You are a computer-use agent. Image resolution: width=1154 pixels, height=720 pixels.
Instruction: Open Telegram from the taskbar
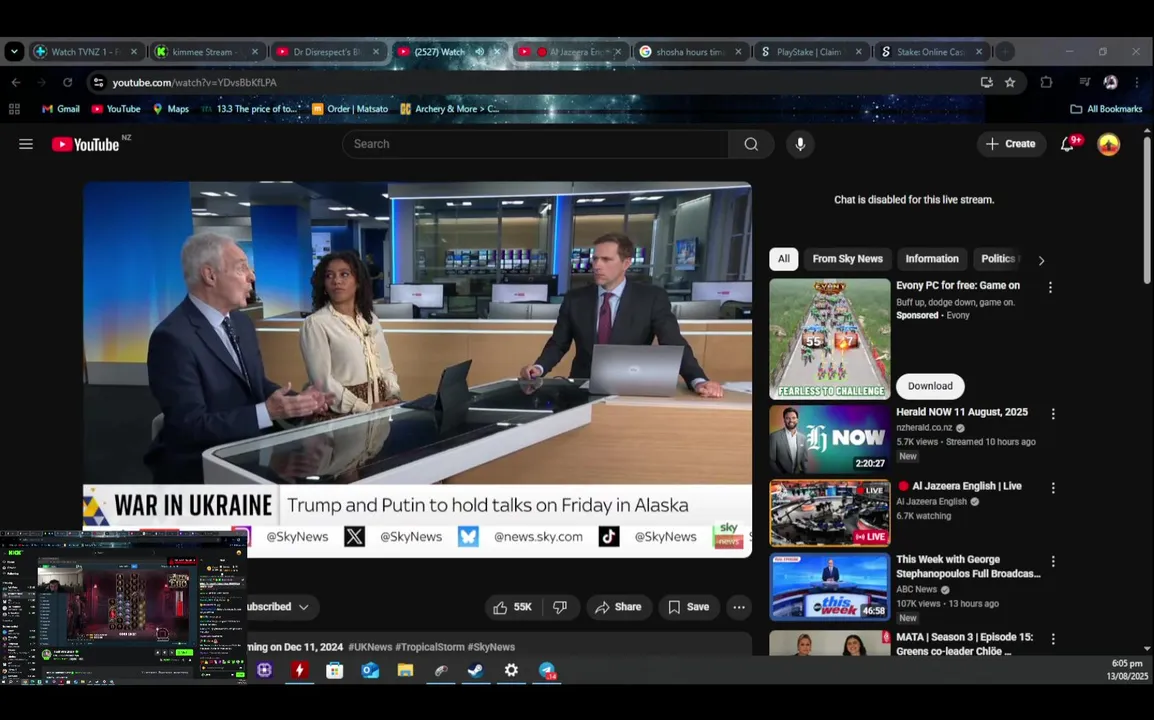(547, 670)
